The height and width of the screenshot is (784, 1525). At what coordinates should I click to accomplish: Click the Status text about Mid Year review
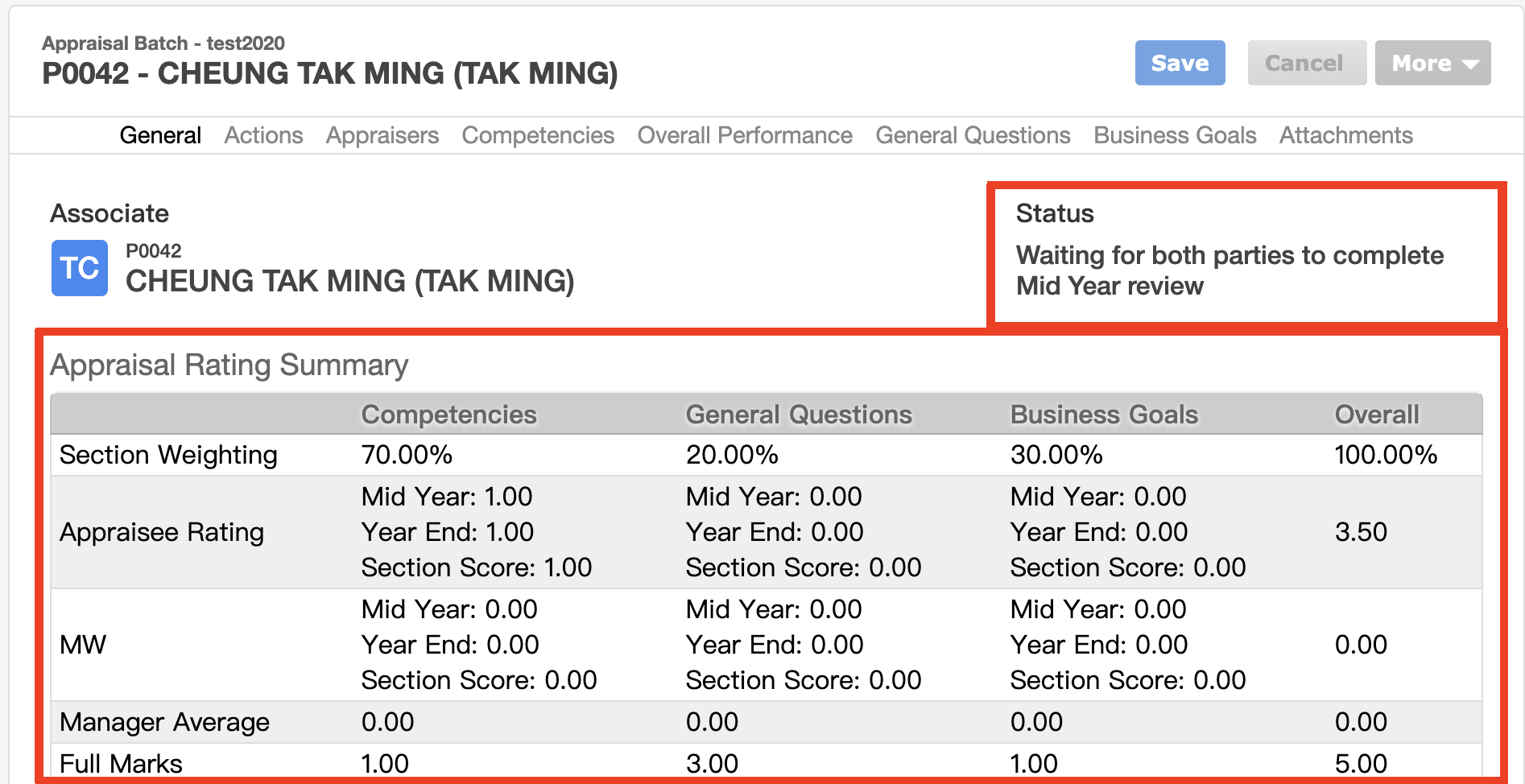[1230, 270]
